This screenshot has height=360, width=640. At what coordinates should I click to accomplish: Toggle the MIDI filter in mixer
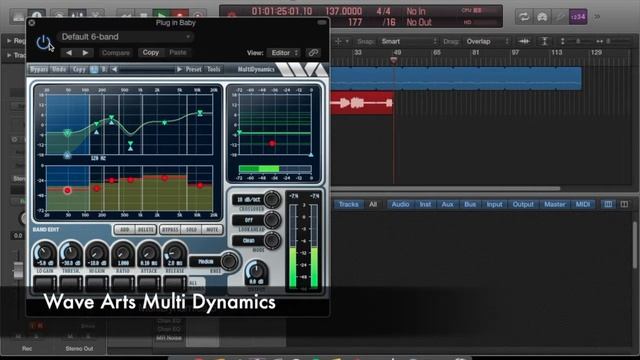point(582,204)
